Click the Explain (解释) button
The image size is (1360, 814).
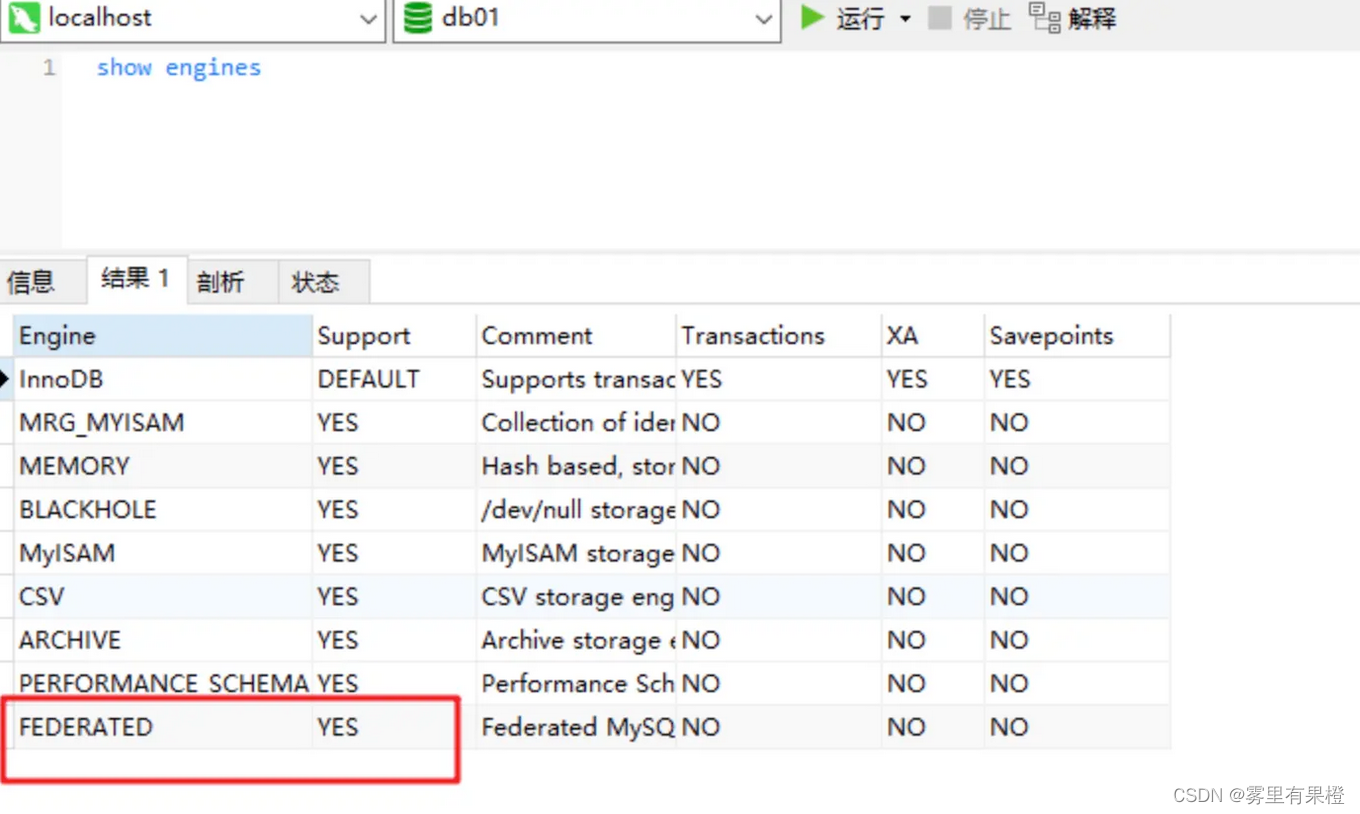coord(1072,18)
